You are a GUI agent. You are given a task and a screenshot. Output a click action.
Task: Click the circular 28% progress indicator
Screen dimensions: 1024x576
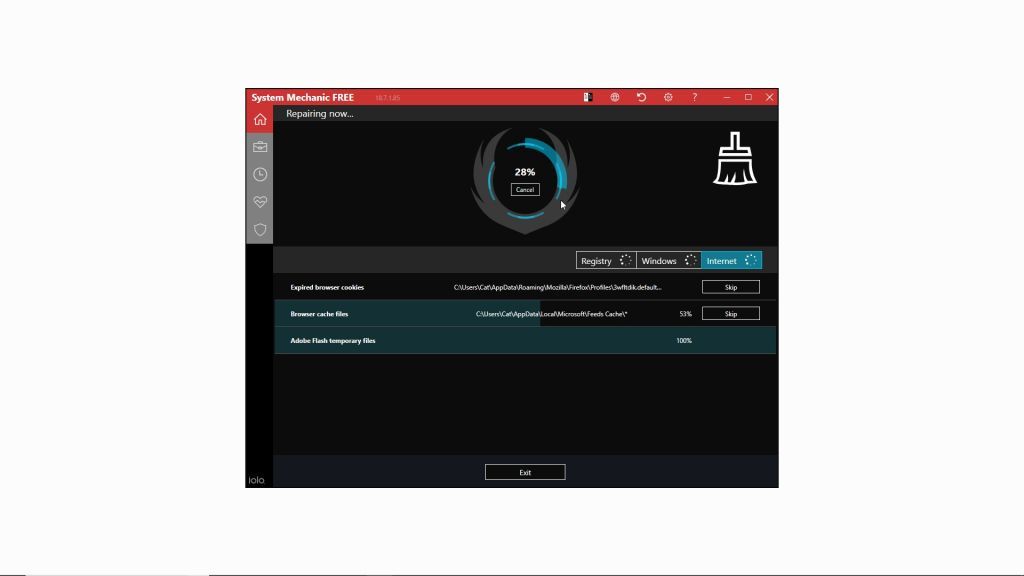[x=525, y=178]
